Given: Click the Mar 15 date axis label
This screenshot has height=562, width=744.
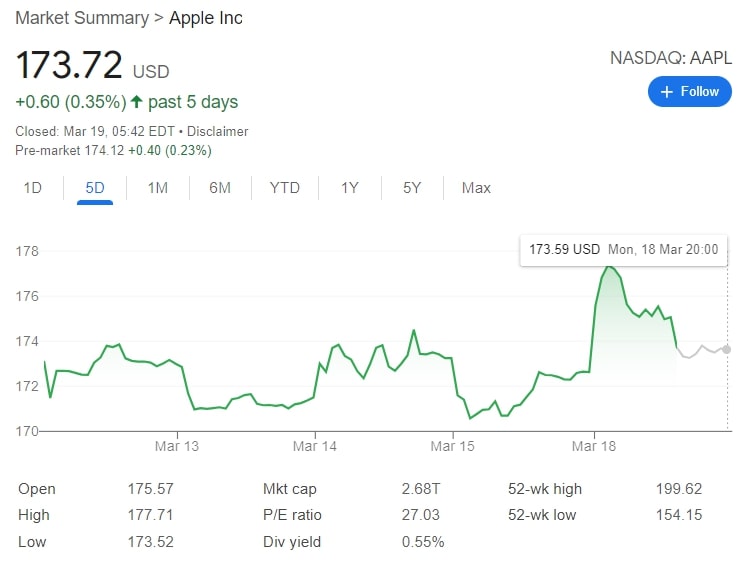Looking at the screenshot, I should pos(451,446).
